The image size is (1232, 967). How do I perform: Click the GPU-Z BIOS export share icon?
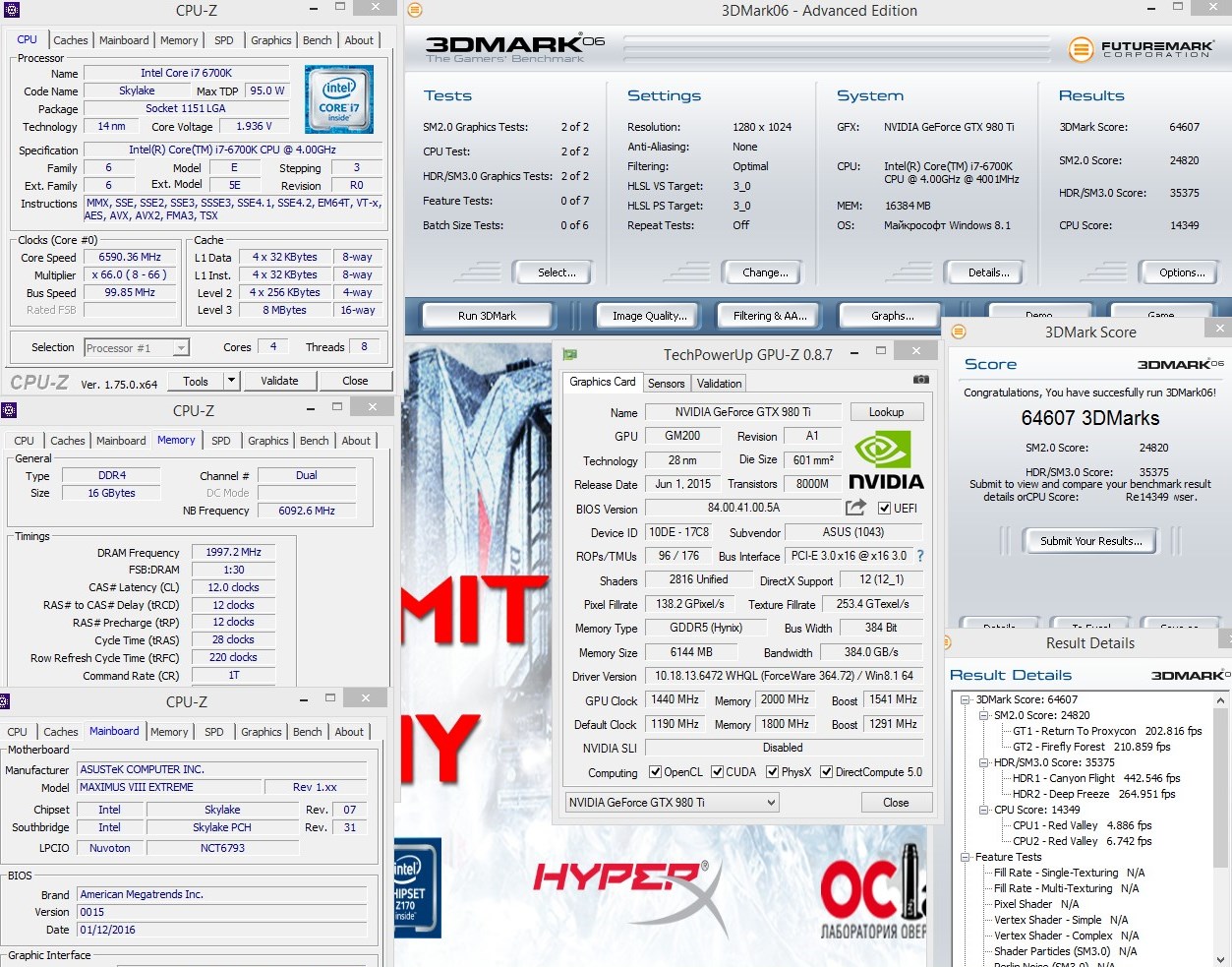pyautogui.click(x=856, y=508)
